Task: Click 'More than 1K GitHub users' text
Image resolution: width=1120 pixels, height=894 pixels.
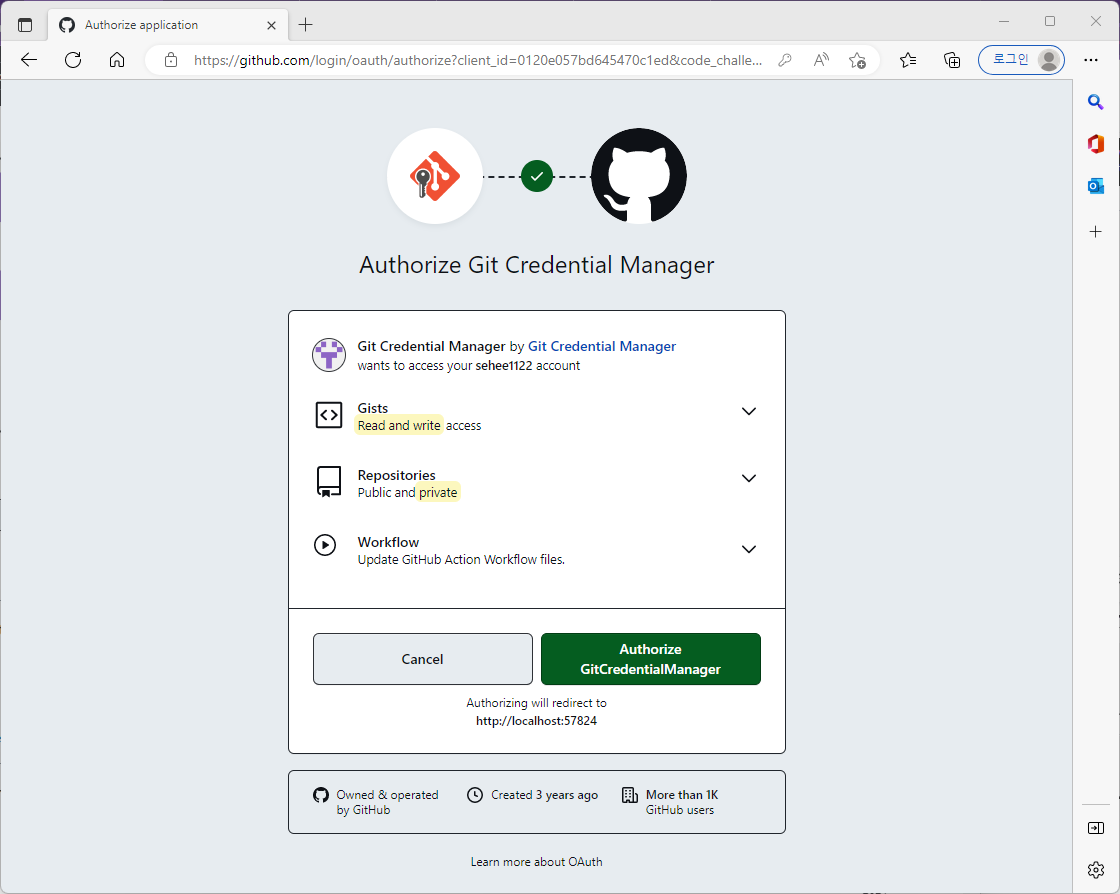Action: (x=681, y=802)
